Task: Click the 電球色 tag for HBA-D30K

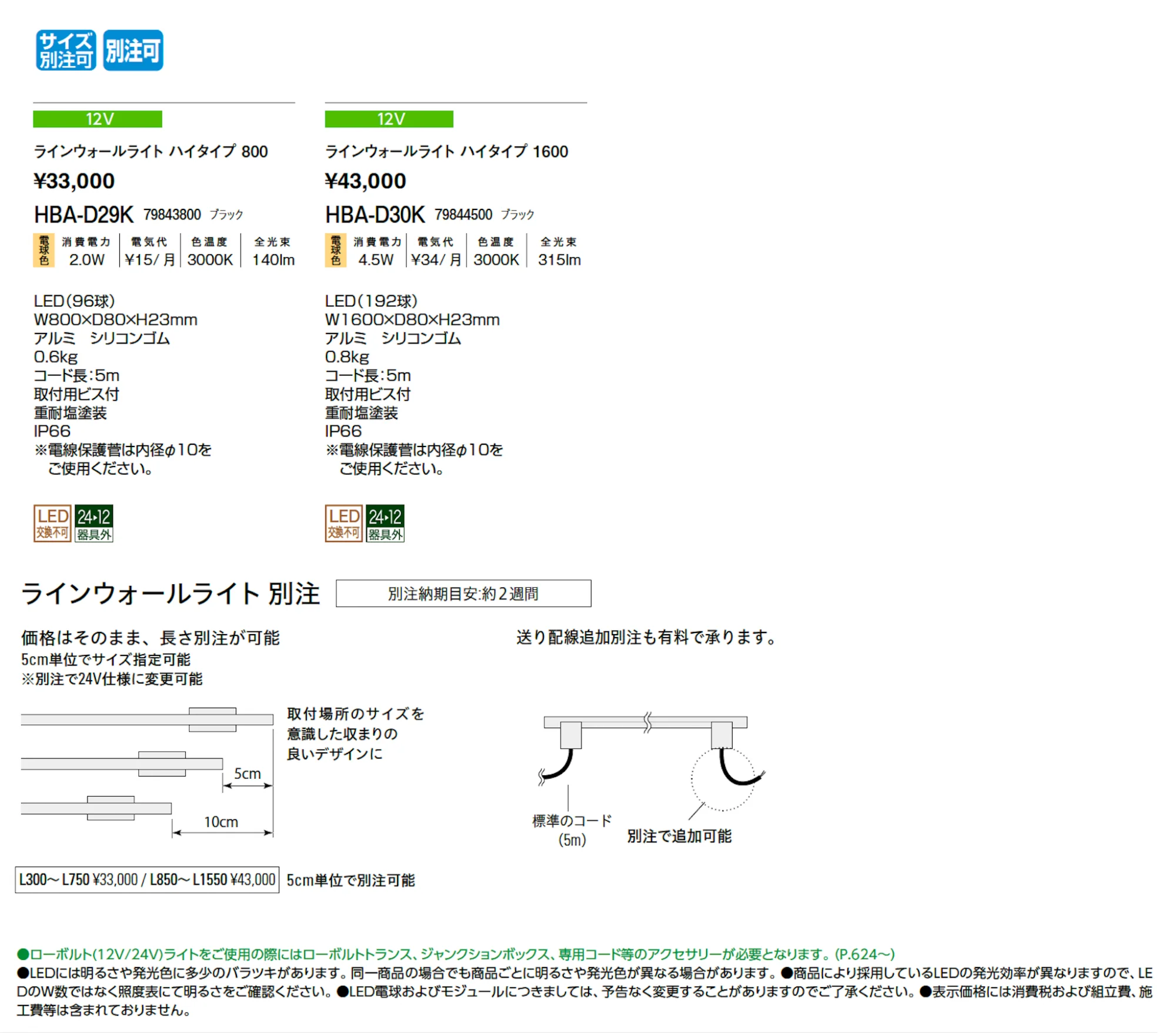Action: (x=335, y=251)
